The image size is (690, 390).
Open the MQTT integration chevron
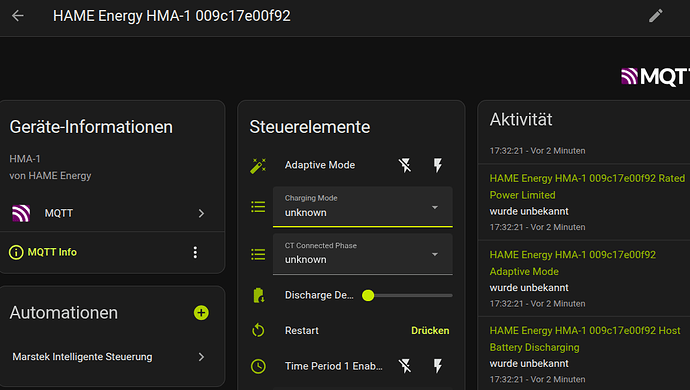(x=201, y=213)
